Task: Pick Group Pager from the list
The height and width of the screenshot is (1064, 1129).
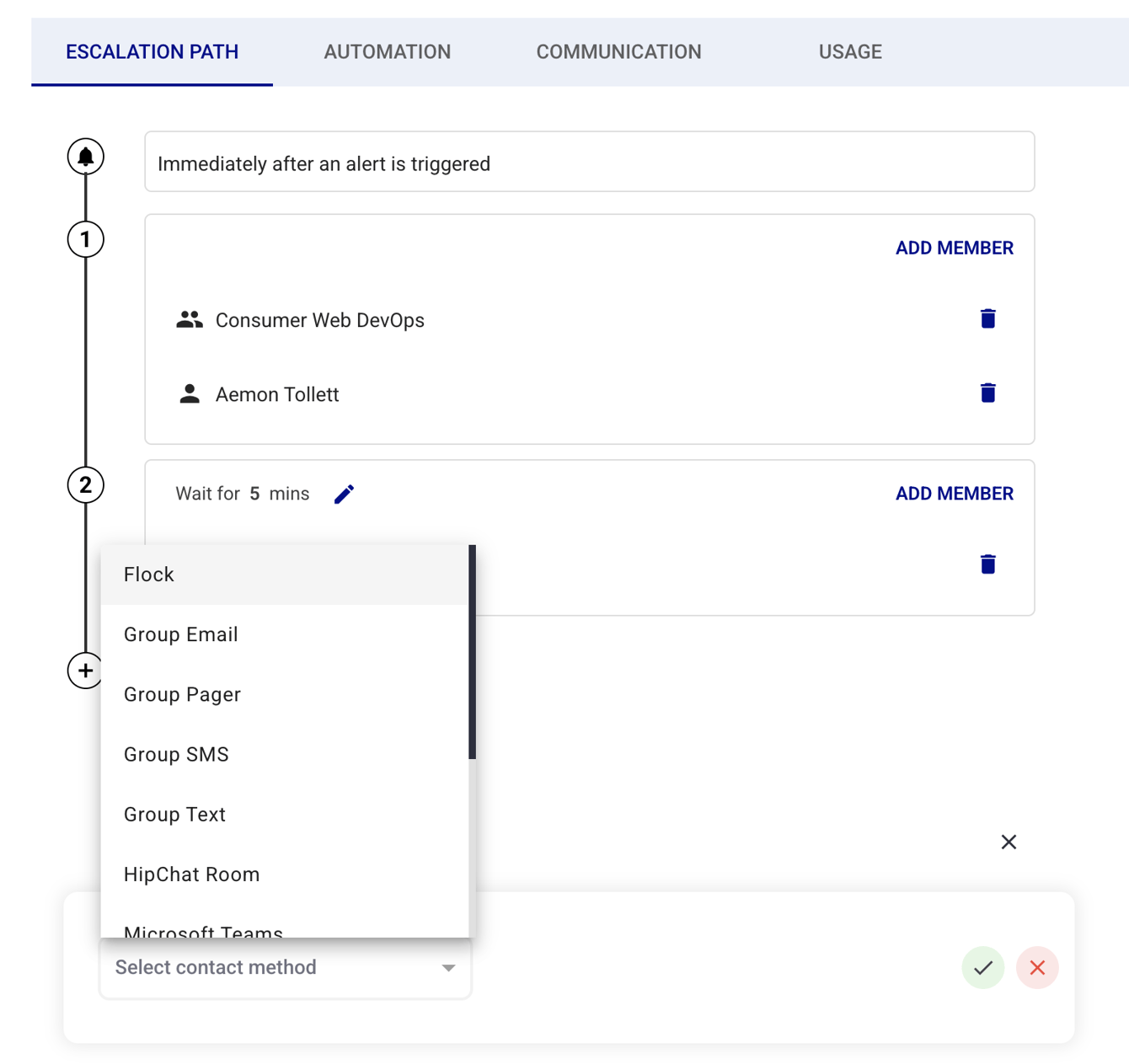Action: pyautogui.click(x=182, y=694)
